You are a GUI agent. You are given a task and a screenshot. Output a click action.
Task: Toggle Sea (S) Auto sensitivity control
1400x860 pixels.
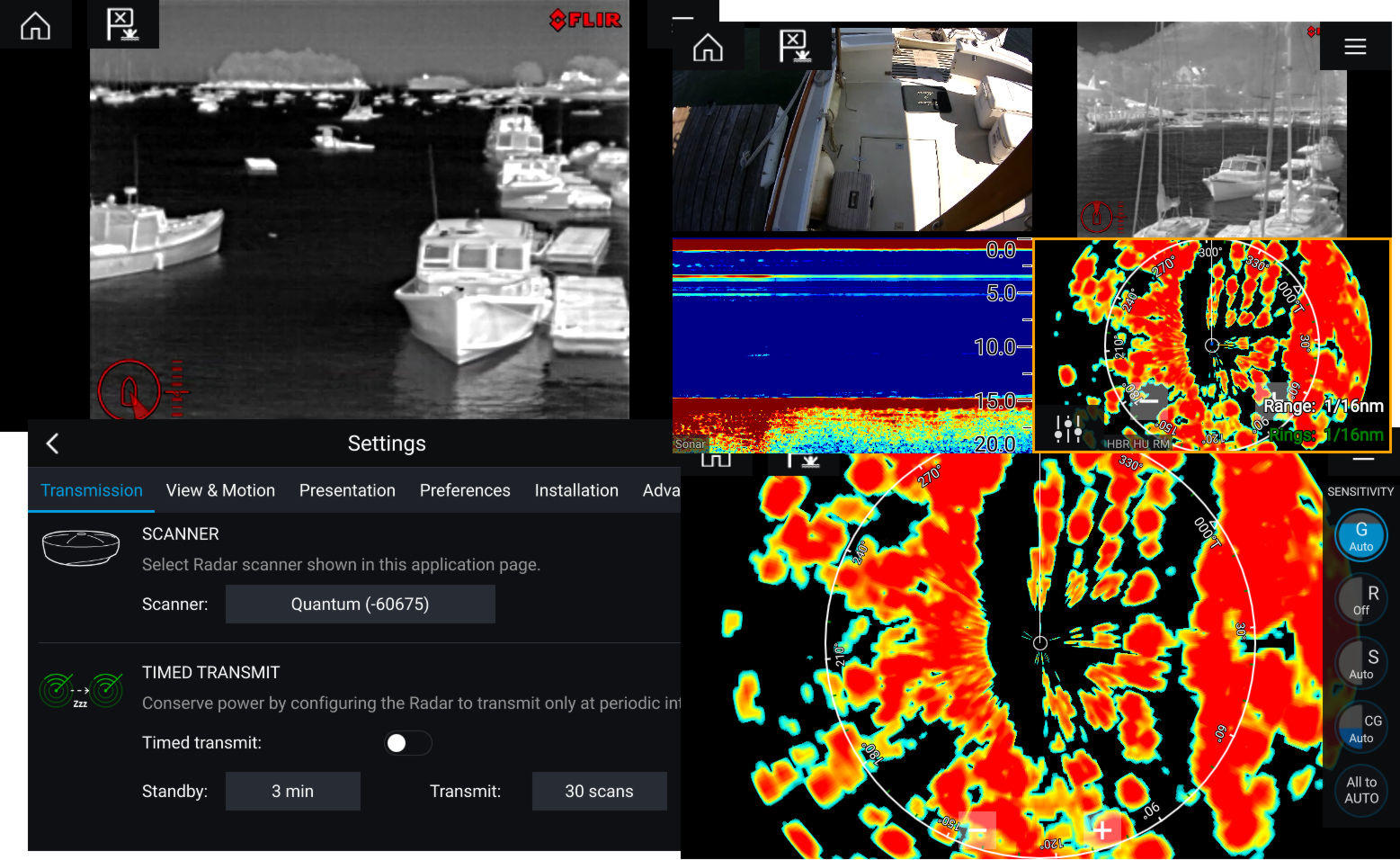click(1361, 664)
